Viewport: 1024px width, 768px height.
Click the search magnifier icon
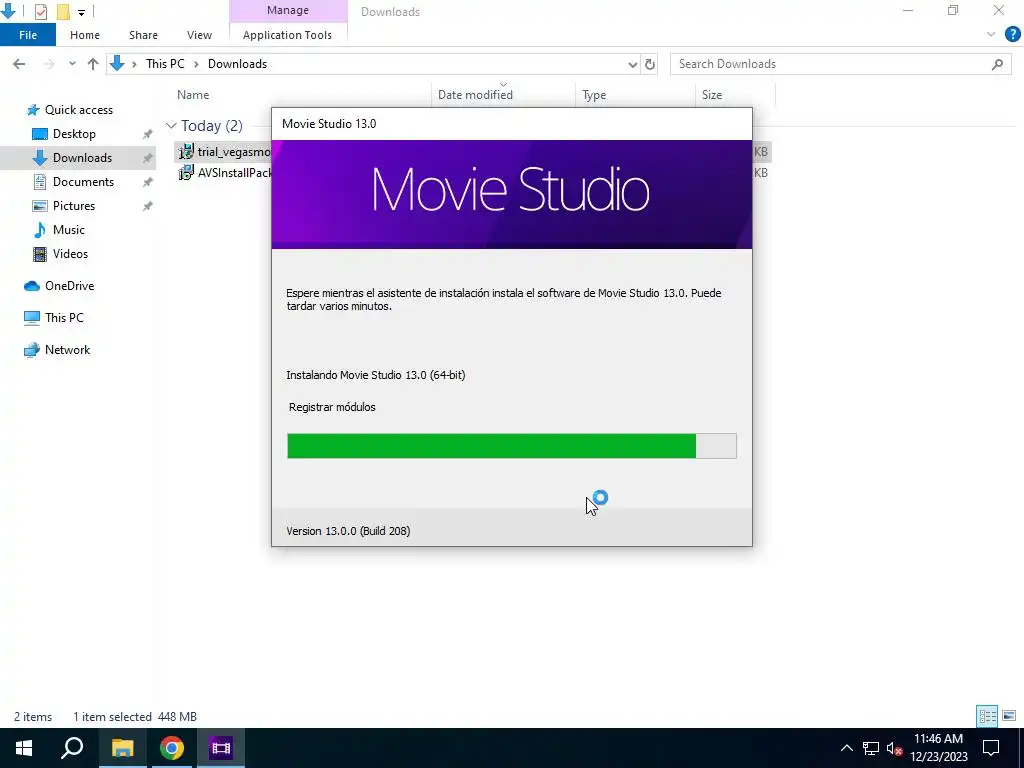997,64
